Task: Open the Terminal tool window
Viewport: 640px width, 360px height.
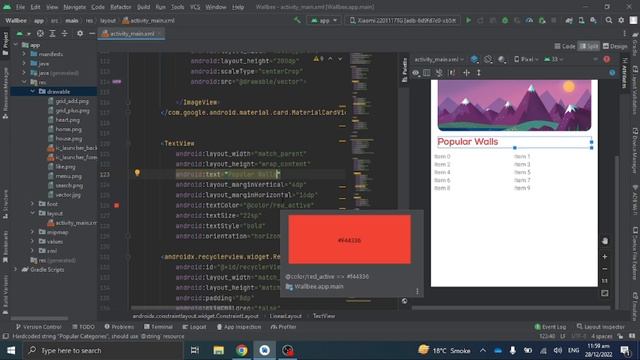Action: pyautogui.click(x=158, y=327)
